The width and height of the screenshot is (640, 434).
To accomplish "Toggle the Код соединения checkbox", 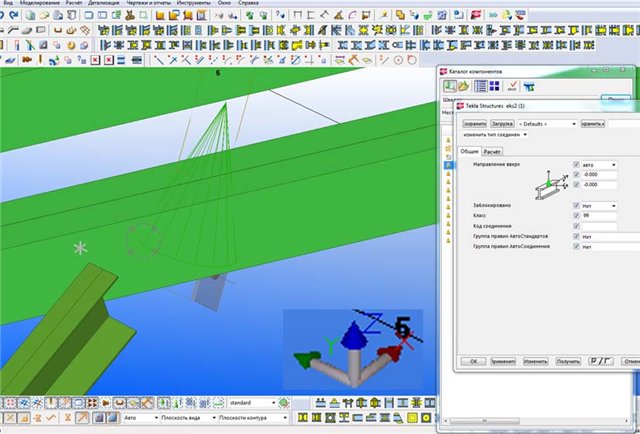I will point(577,226).
